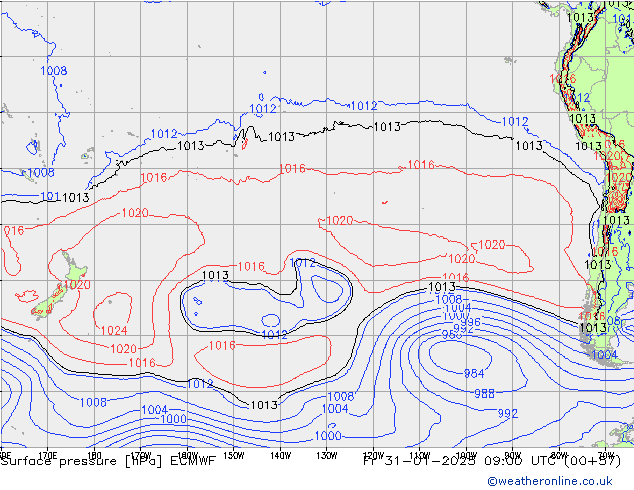Click the 130W longitude axis label
This screenshot has height=490, width=634.
pyautogui.click(x=327, y=456)
